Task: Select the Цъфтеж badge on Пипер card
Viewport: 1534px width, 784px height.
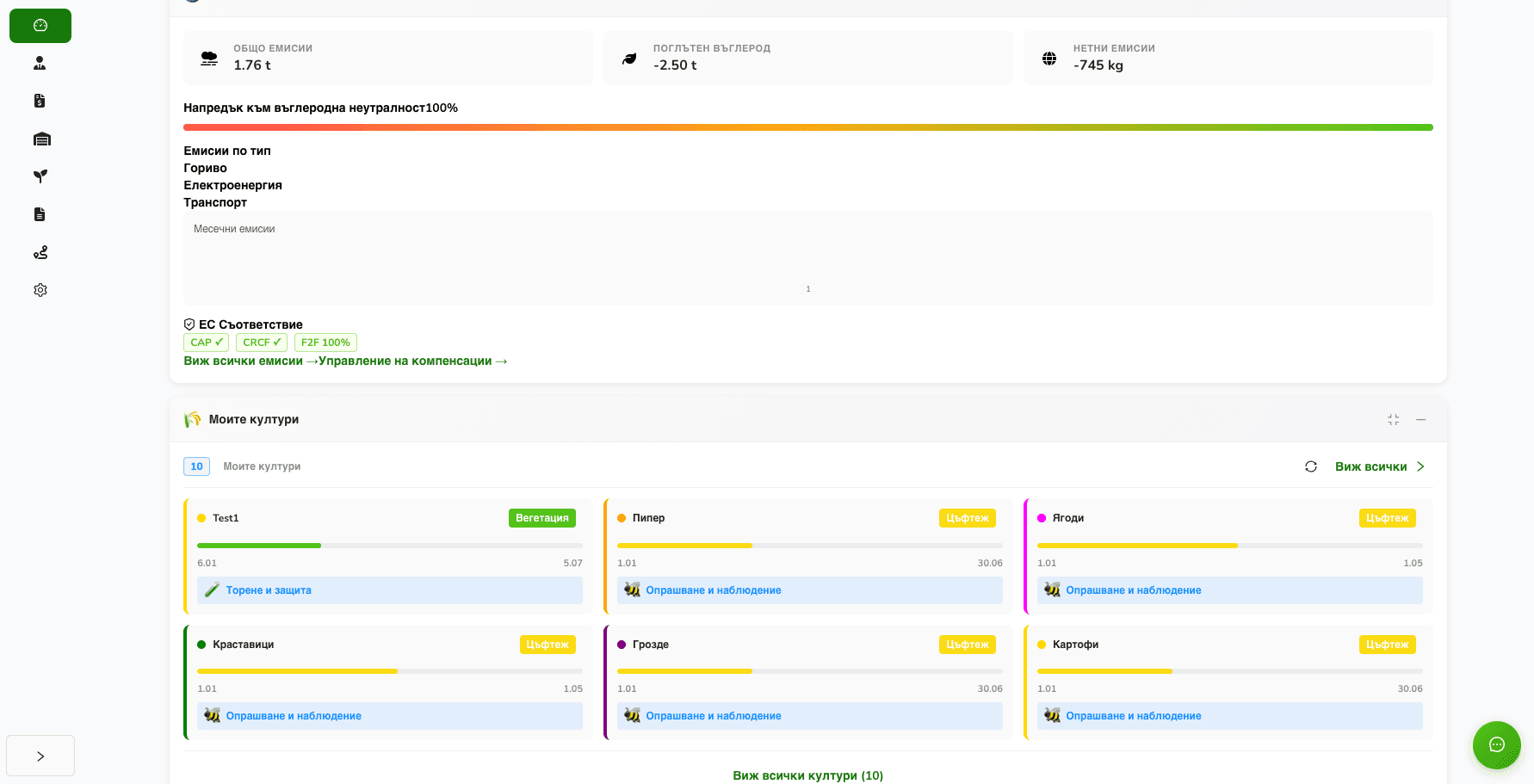Action: (967, 518)
